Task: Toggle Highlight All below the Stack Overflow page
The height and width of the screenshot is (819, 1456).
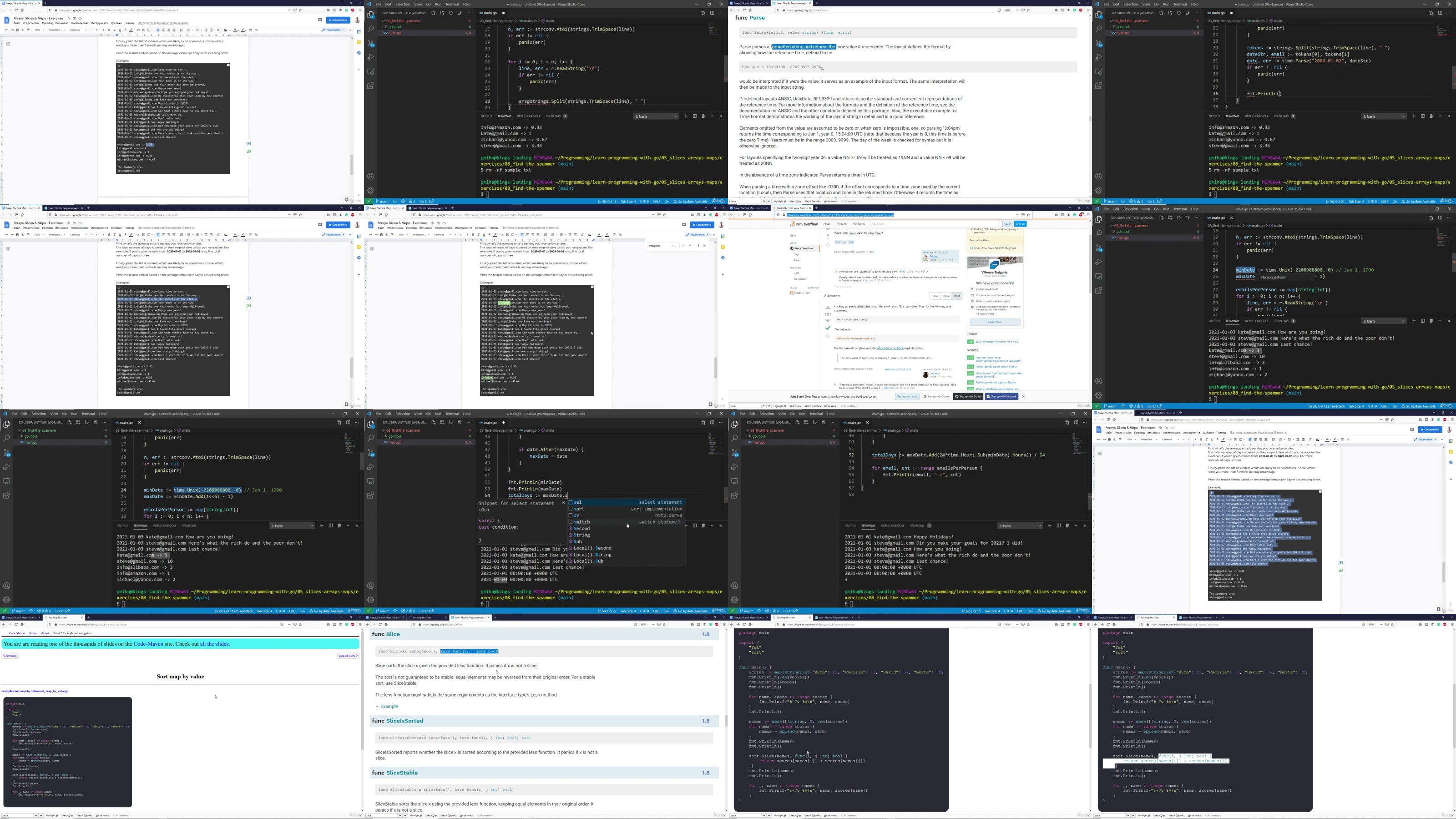Action: click(780, 406)
